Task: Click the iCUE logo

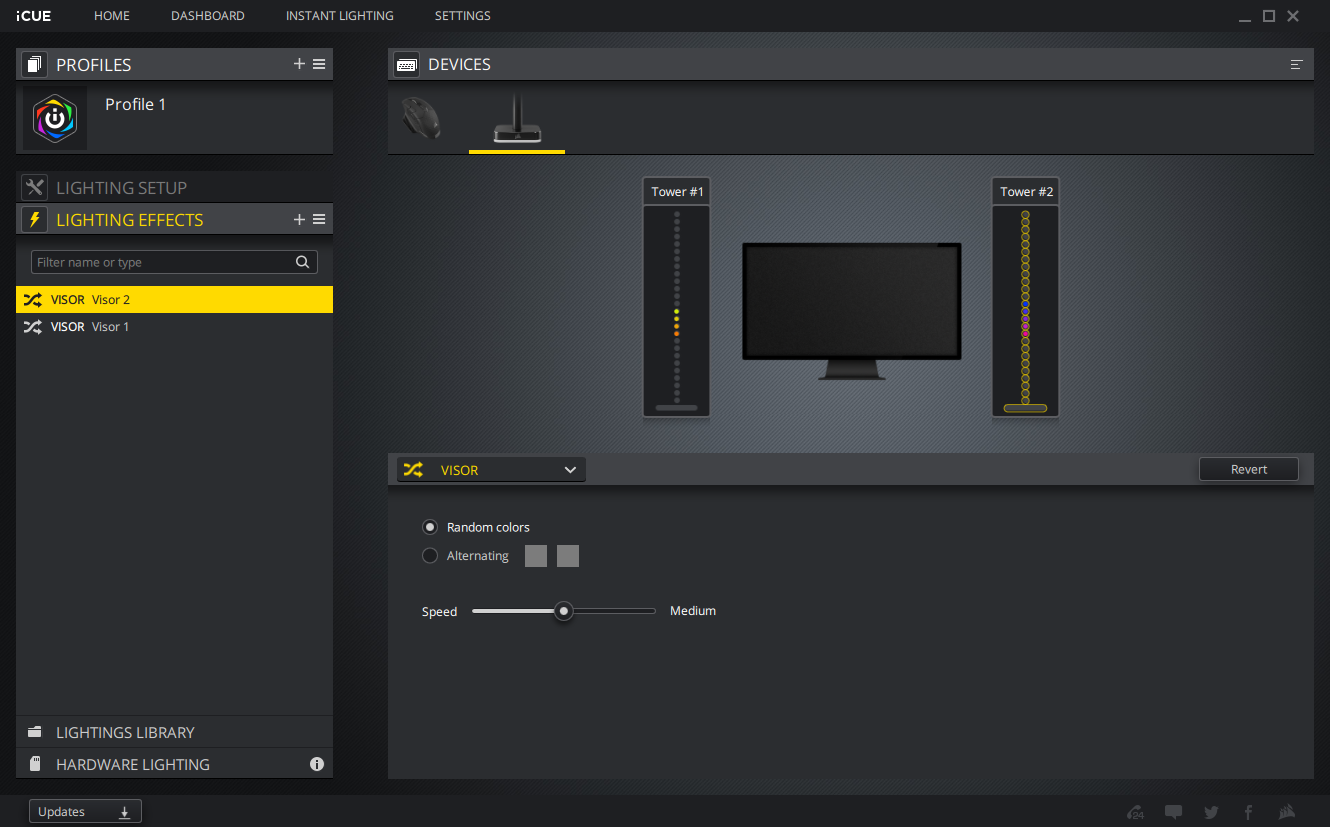Action: click(x=35, y=16)
